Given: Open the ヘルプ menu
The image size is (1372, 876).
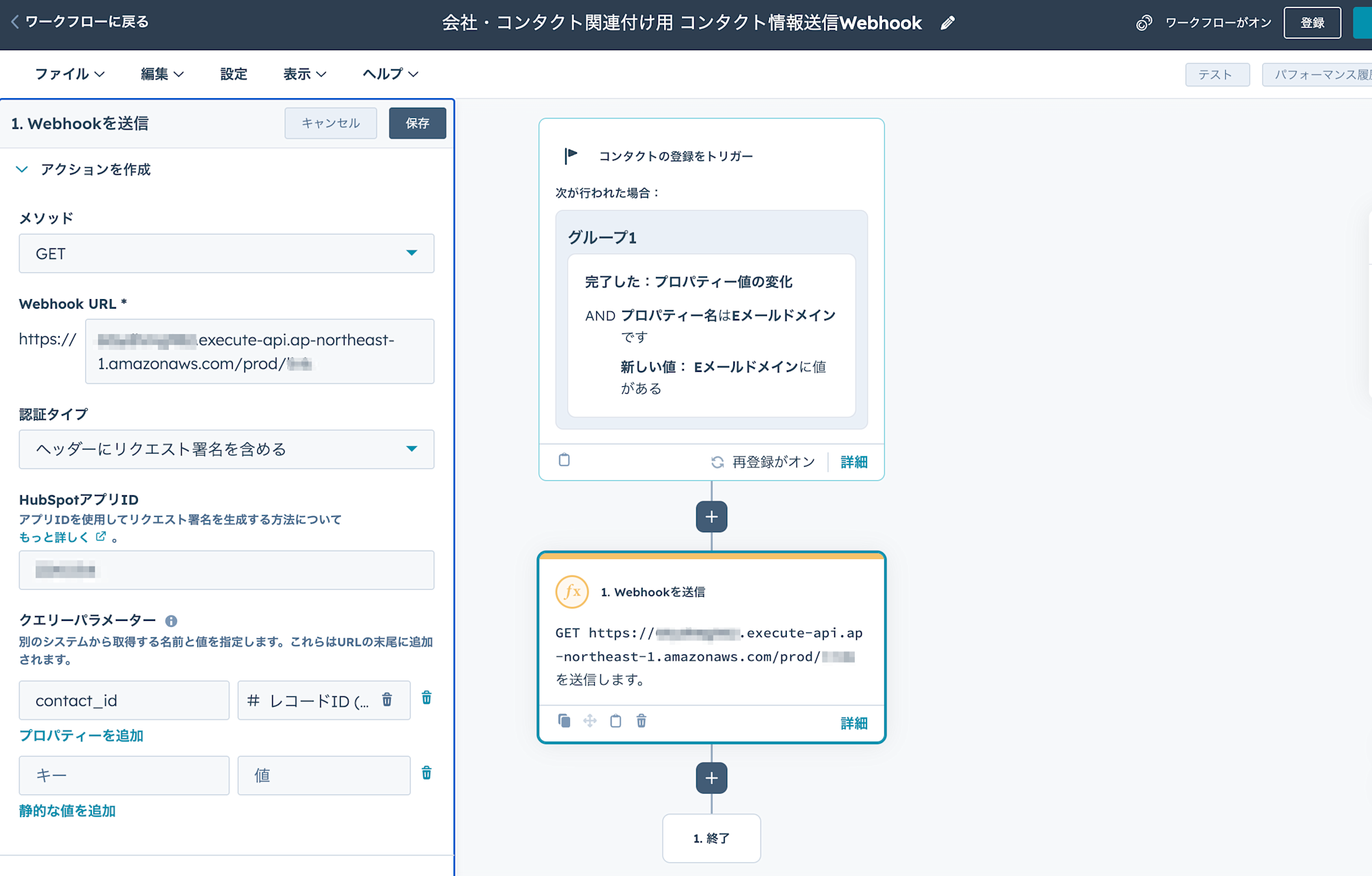Looking at the screenshot, I should click(x=390, y=74).
